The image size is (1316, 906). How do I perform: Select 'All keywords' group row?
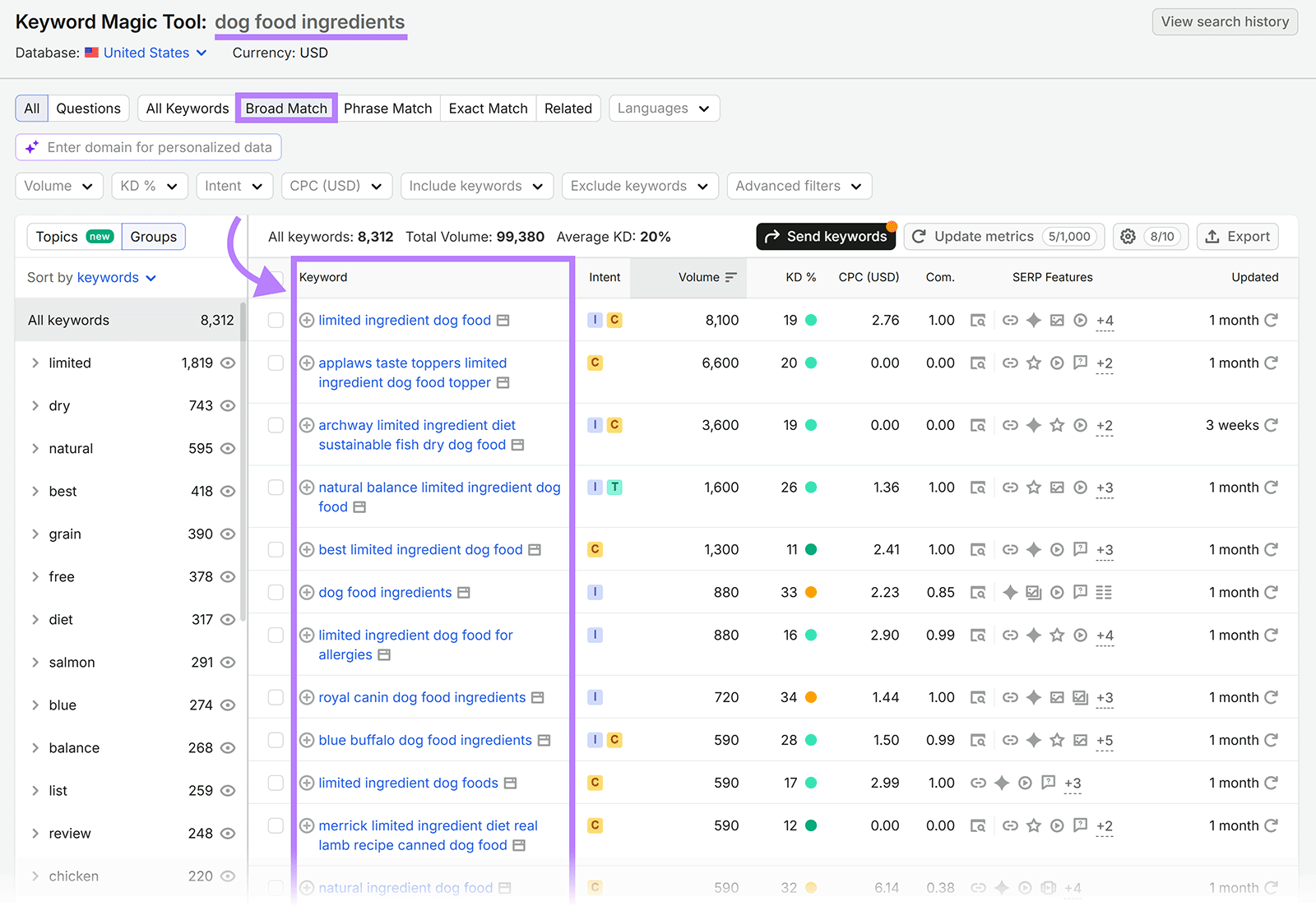pos(131,320)
